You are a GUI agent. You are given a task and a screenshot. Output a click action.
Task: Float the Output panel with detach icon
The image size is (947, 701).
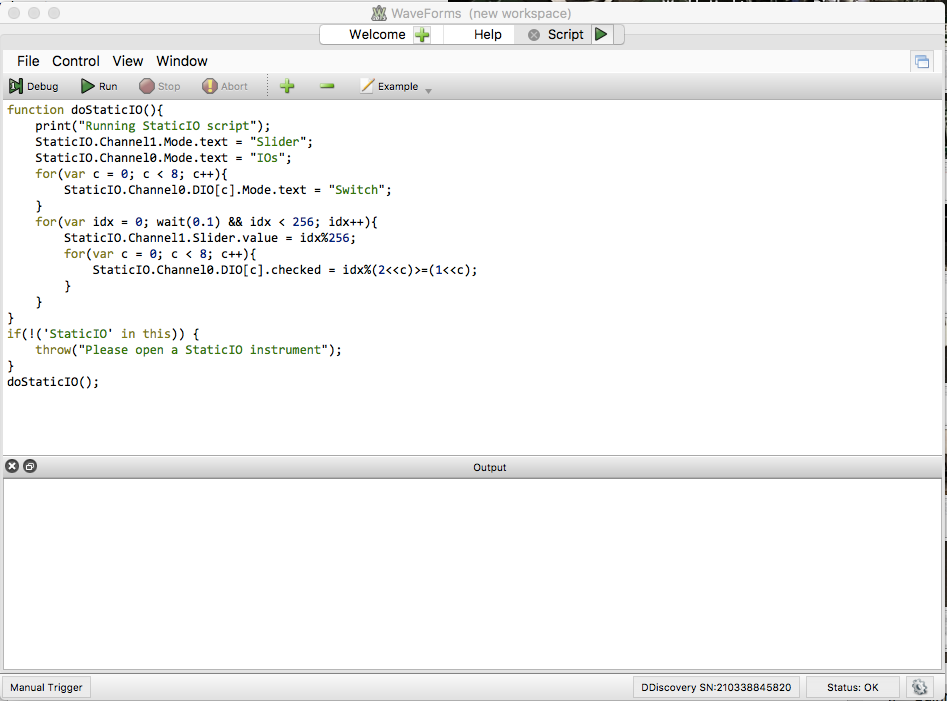(30, 466)
